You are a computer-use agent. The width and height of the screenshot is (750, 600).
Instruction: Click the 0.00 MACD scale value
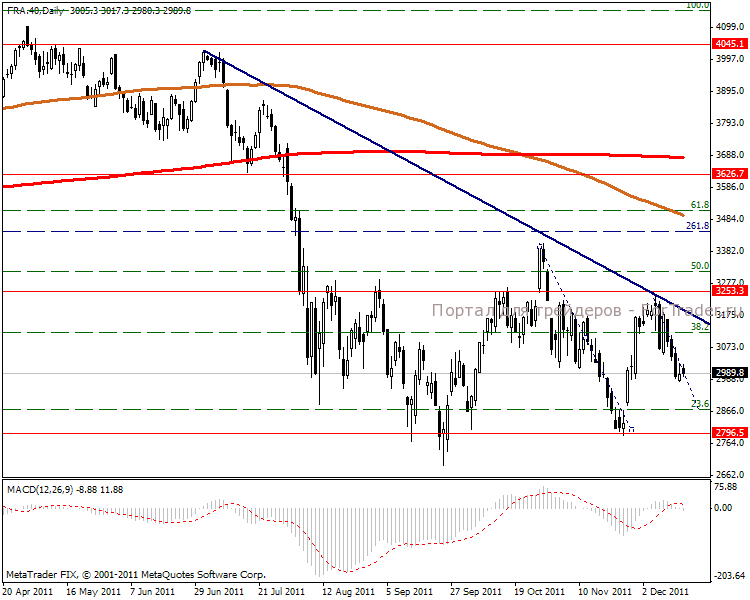coord(723,507)
